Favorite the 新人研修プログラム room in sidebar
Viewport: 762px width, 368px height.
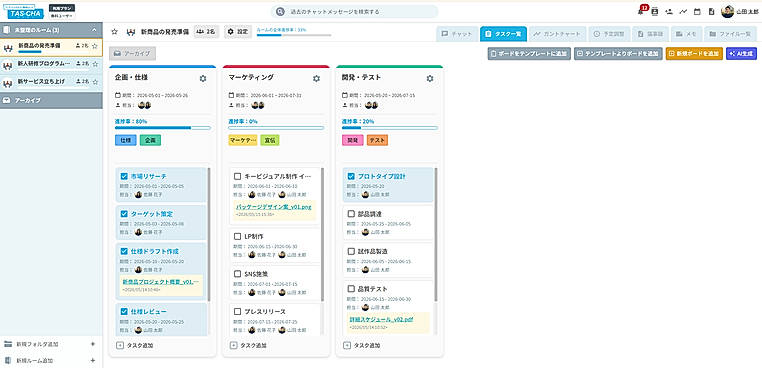coord(95,64)
